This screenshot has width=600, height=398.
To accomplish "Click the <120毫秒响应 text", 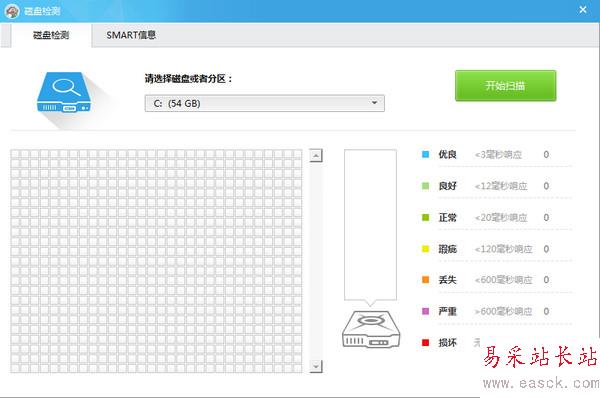I will click(504, 249).
